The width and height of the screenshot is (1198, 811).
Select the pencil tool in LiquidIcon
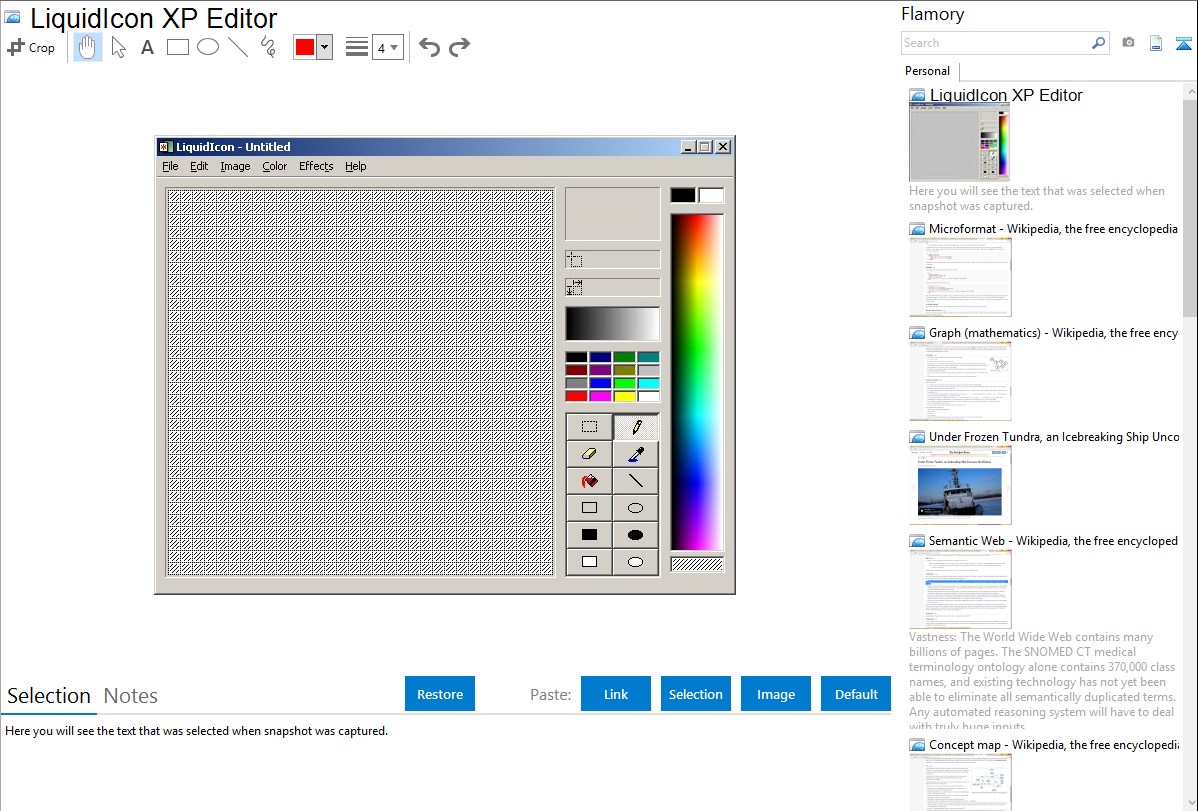(636, 427)
